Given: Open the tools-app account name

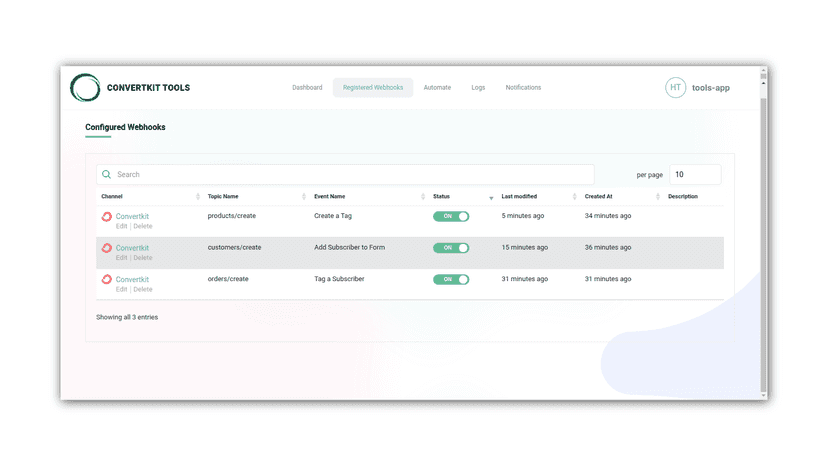Looking at the screenshot, I should (x=711, y=88).
